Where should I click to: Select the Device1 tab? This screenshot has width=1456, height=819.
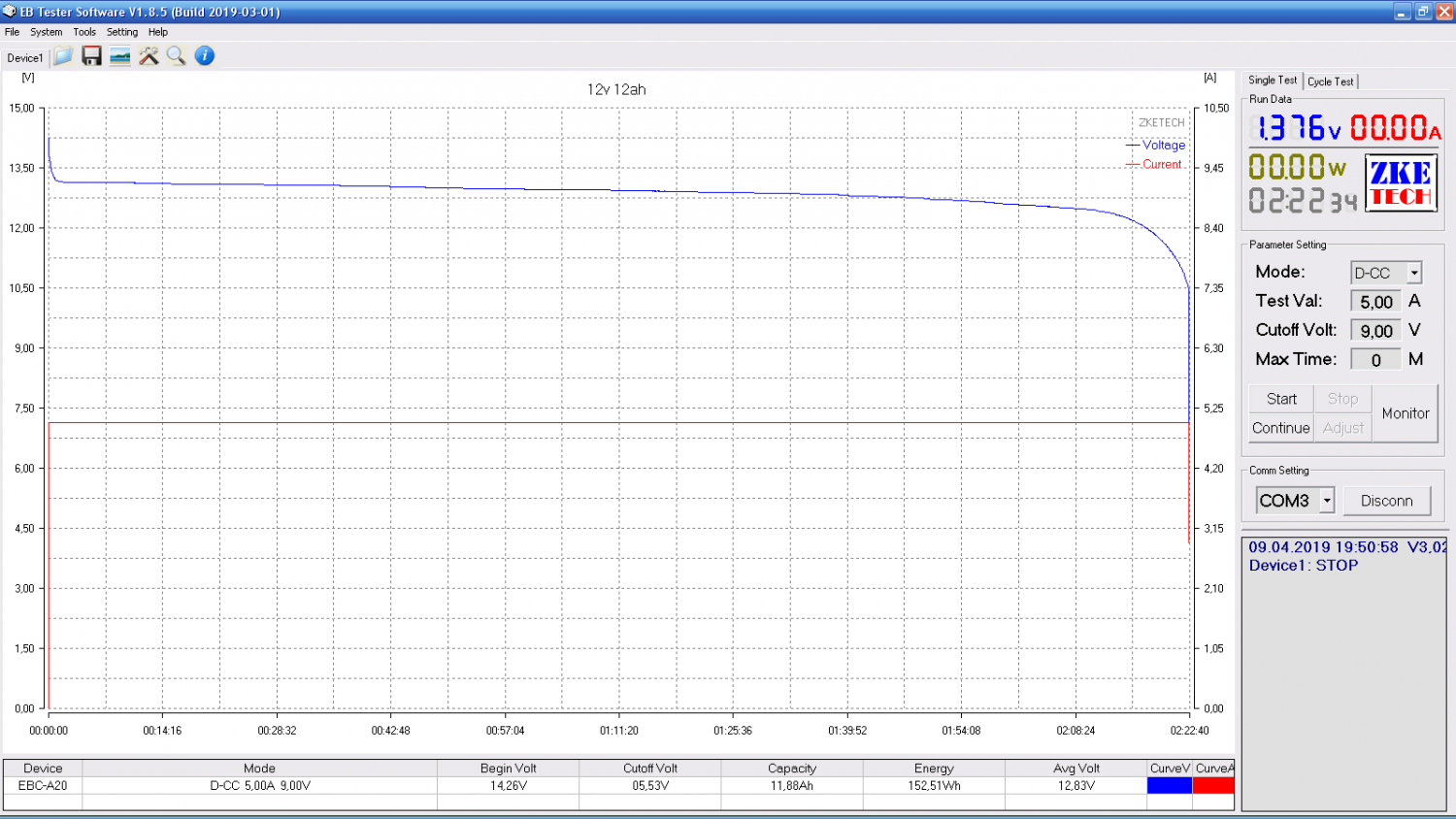pos(25,58)
